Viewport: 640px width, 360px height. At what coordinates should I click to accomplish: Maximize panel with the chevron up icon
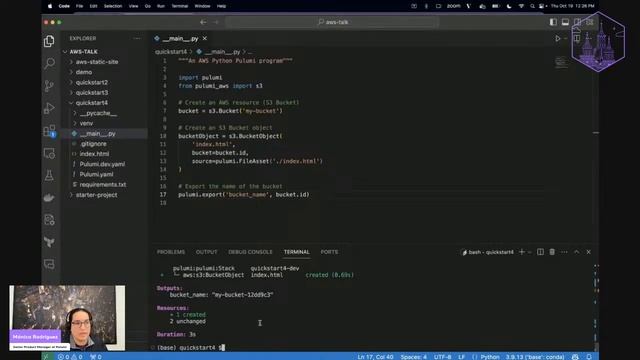point(576,252)
